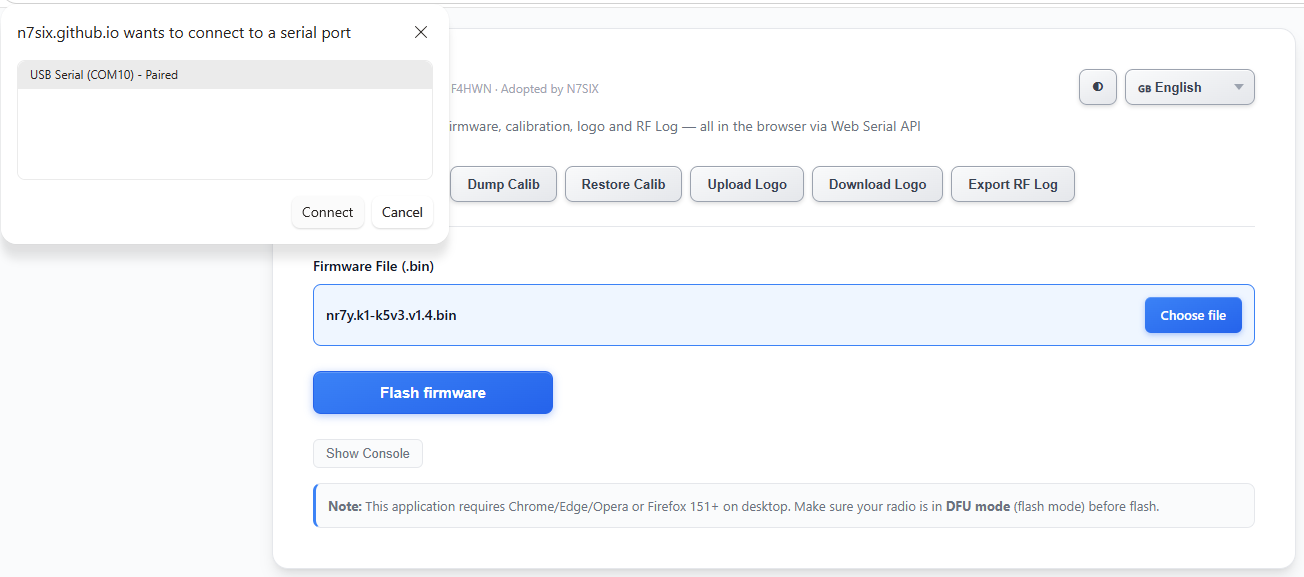Switch to Restore Calib tab
The width and height of the screenshot is (1304, 577).
[623, 184]
